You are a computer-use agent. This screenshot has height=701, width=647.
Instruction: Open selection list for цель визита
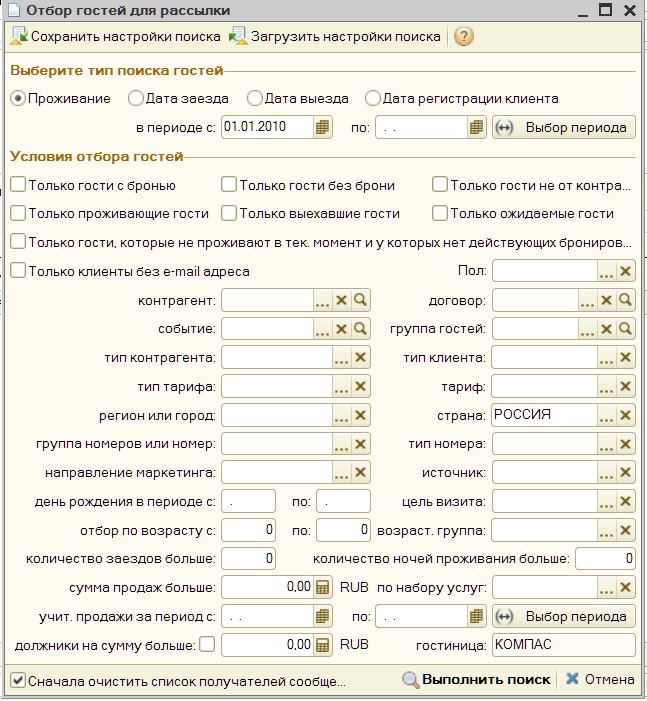606,502
